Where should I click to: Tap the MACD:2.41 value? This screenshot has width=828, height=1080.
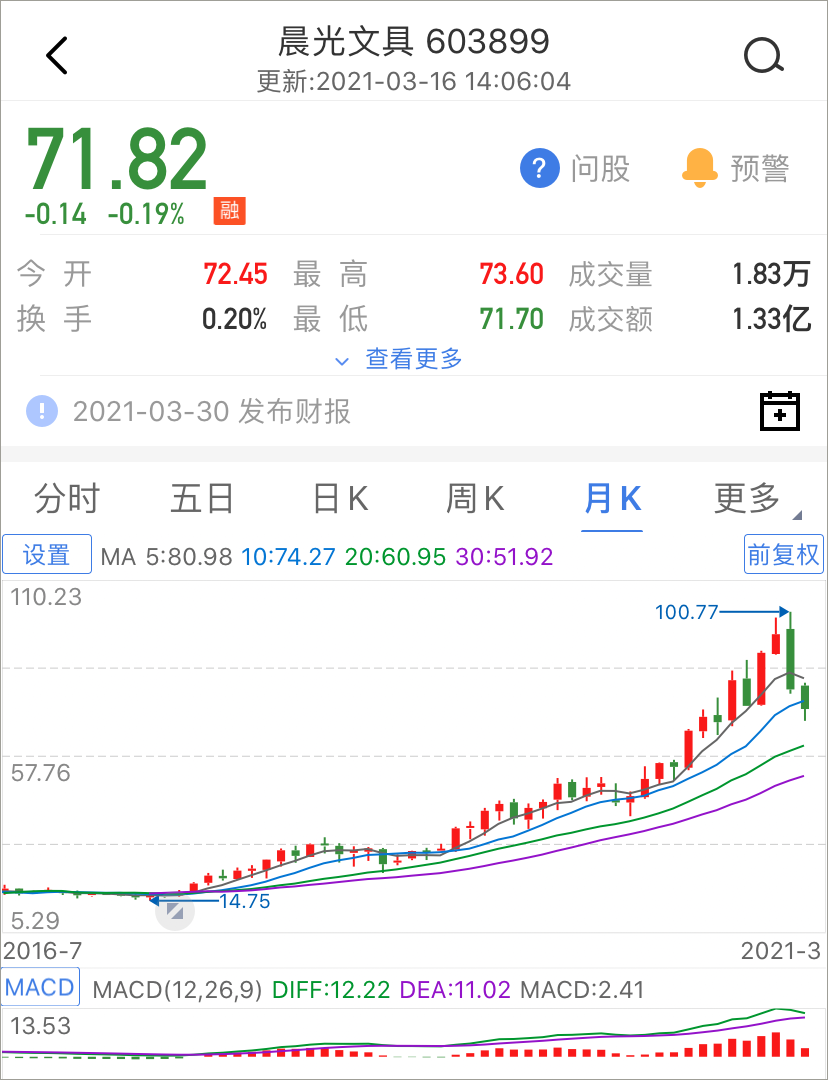click(x=582, y=990)
